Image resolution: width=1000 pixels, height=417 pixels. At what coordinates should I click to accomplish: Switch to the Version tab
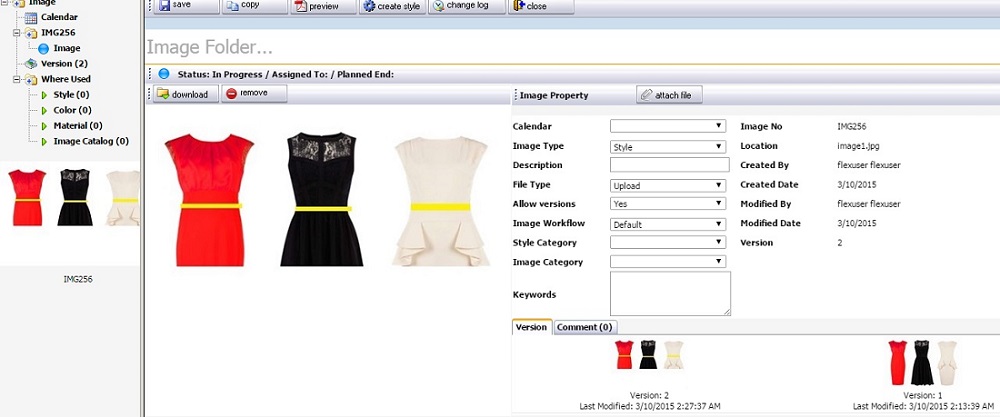click(532, 326)
